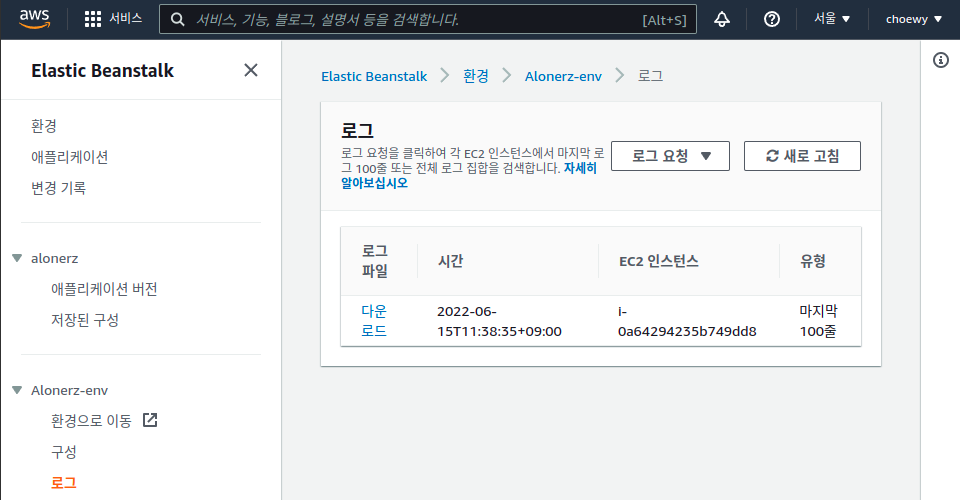Click the timestamp 2022-06-15T11:38:35+09:00
The image size is (960, 500).
click(499, 321)
